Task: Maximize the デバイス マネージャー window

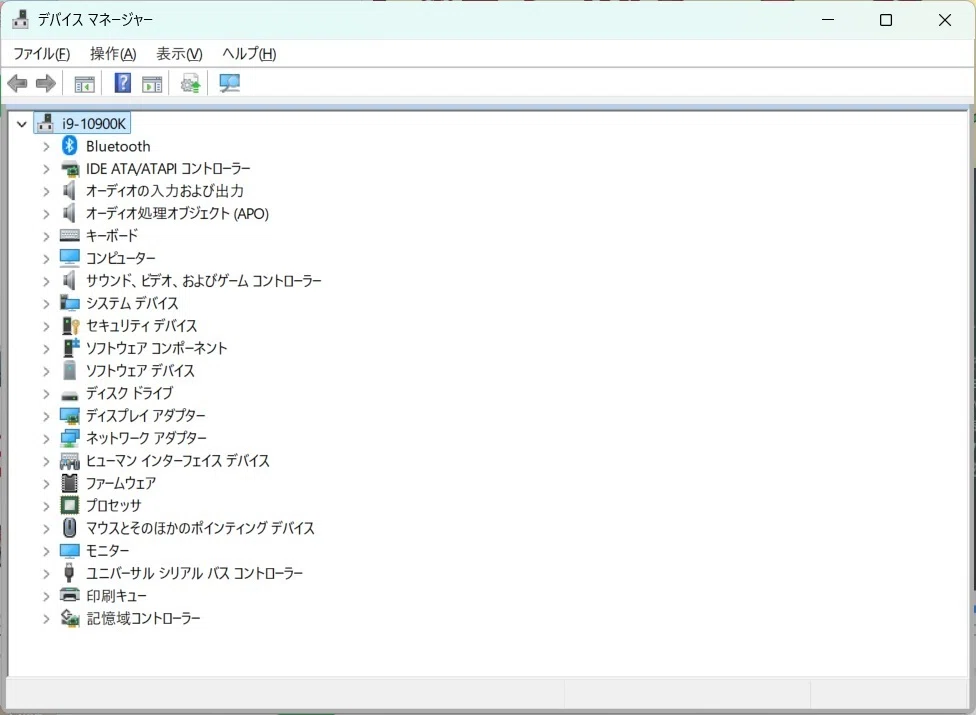Action: point(886,20)
